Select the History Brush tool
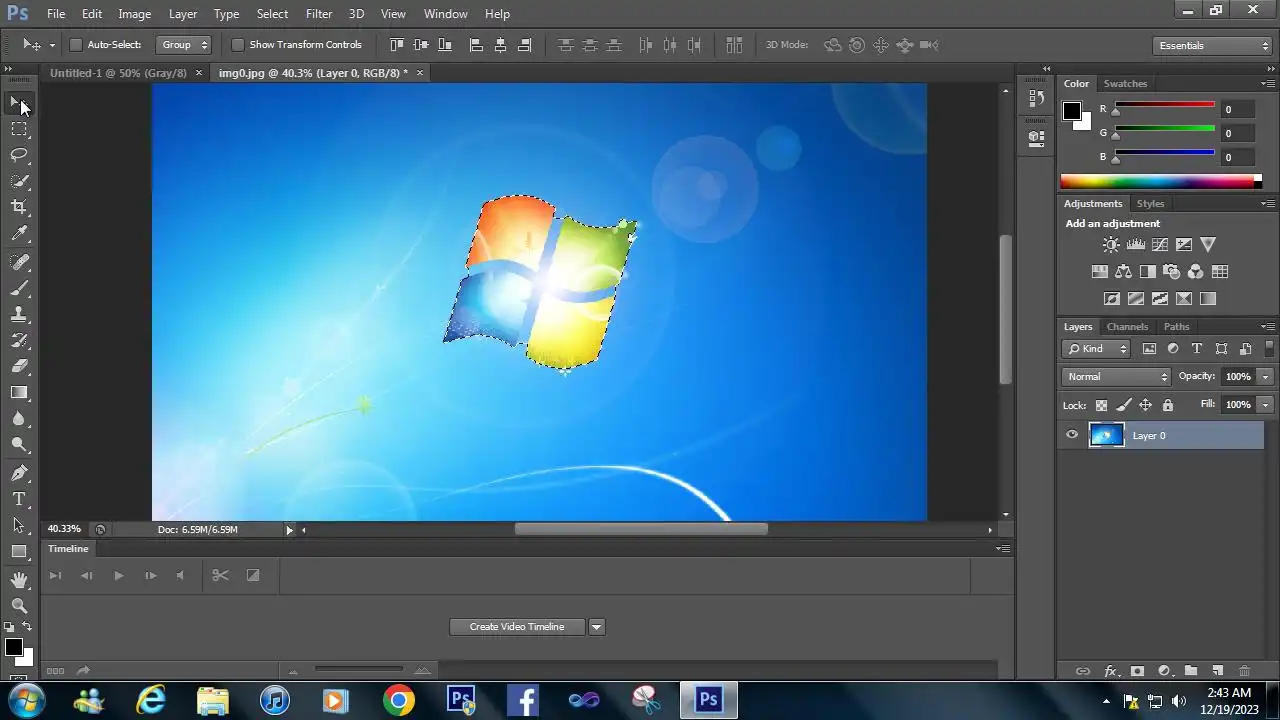1280x720 pixels. [19, 340]
